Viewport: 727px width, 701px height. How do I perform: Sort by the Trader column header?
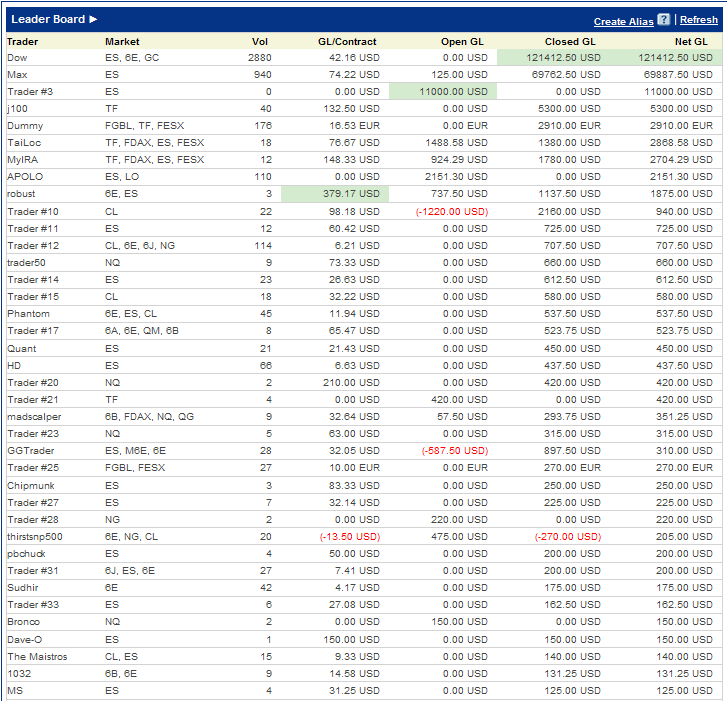coord(23,42)
